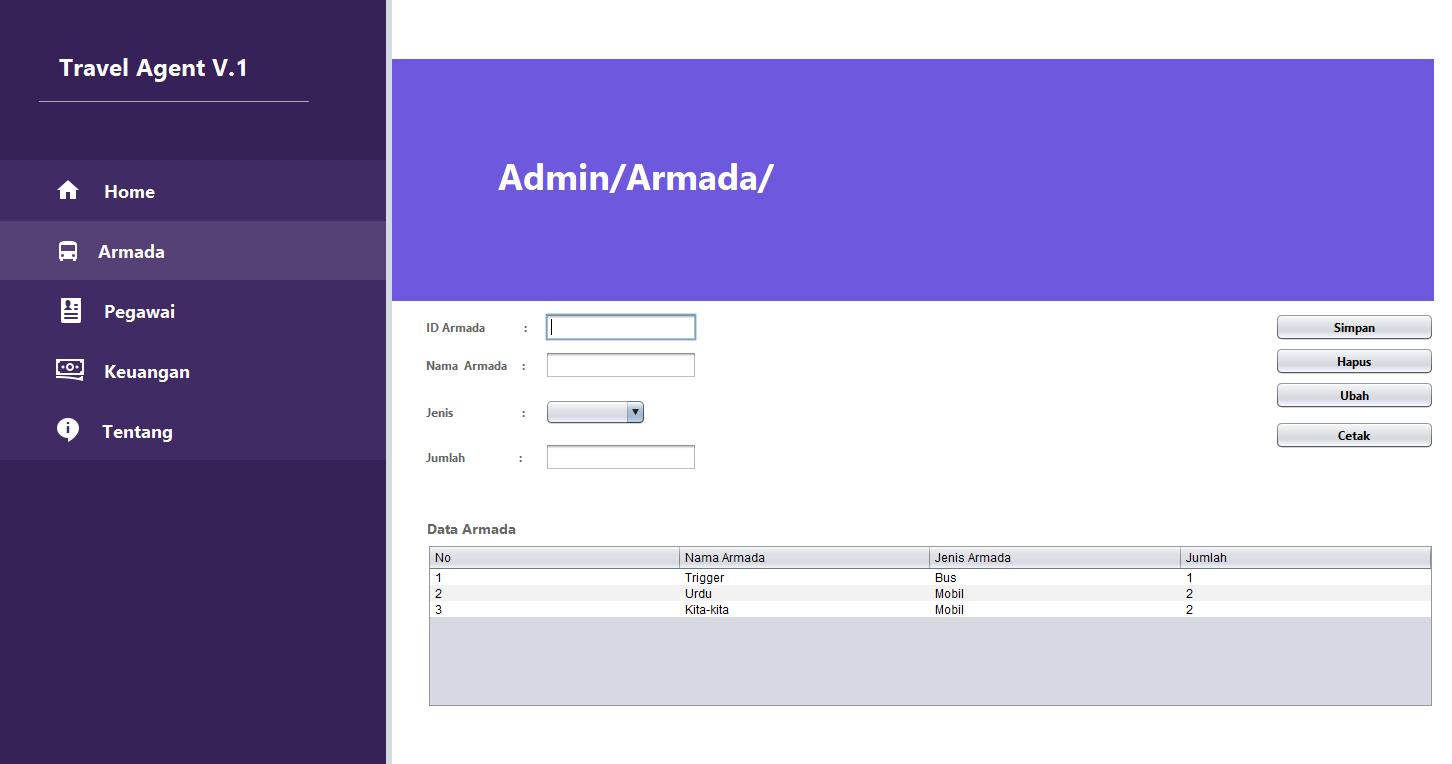This screenshot has width=1452, height=764.
Task: Focus the Jumlah text field
Action: [621, 457]
